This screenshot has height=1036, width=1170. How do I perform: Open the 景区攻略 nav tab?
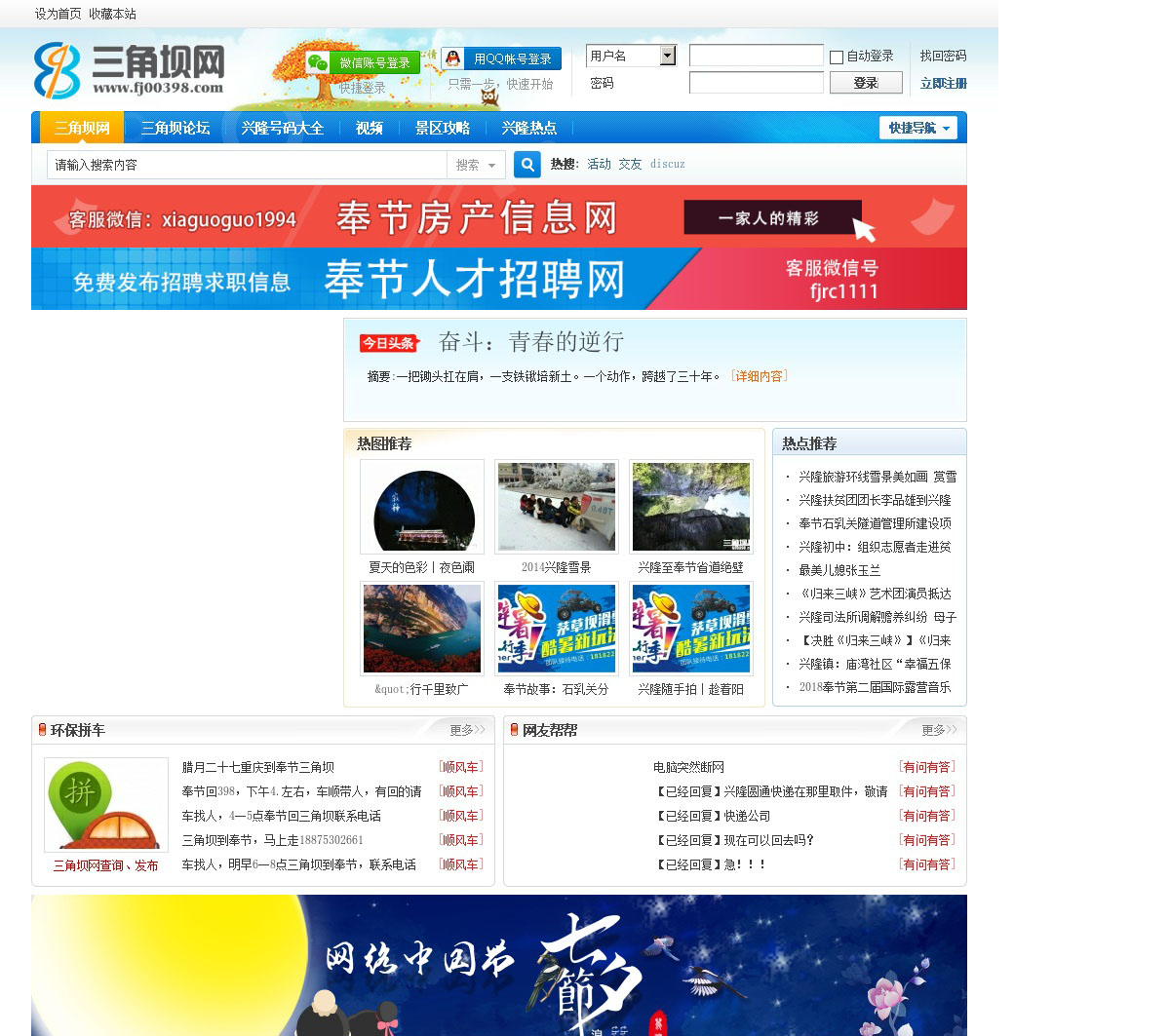pyautogui.click(x=443, y=128)
